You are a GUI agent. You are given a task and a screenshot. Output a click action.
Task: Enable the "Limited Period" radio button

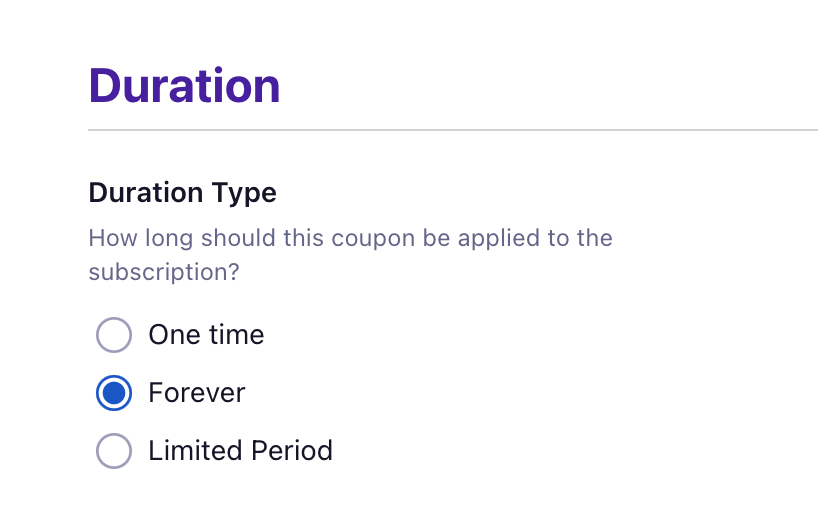(x=114, y=451)
